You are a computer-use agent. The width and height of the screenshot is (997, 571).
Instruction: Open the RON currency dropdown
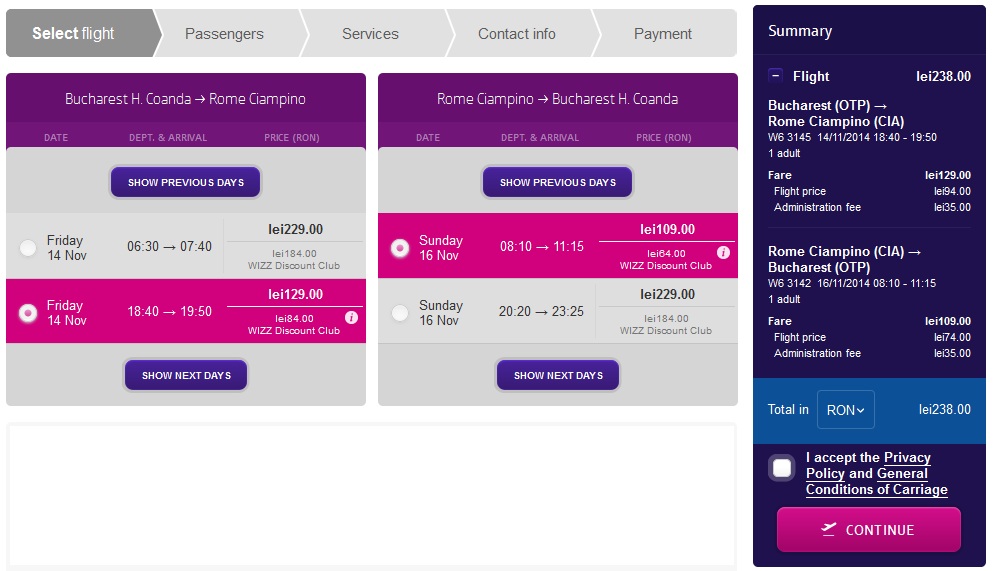click(845, 410)
